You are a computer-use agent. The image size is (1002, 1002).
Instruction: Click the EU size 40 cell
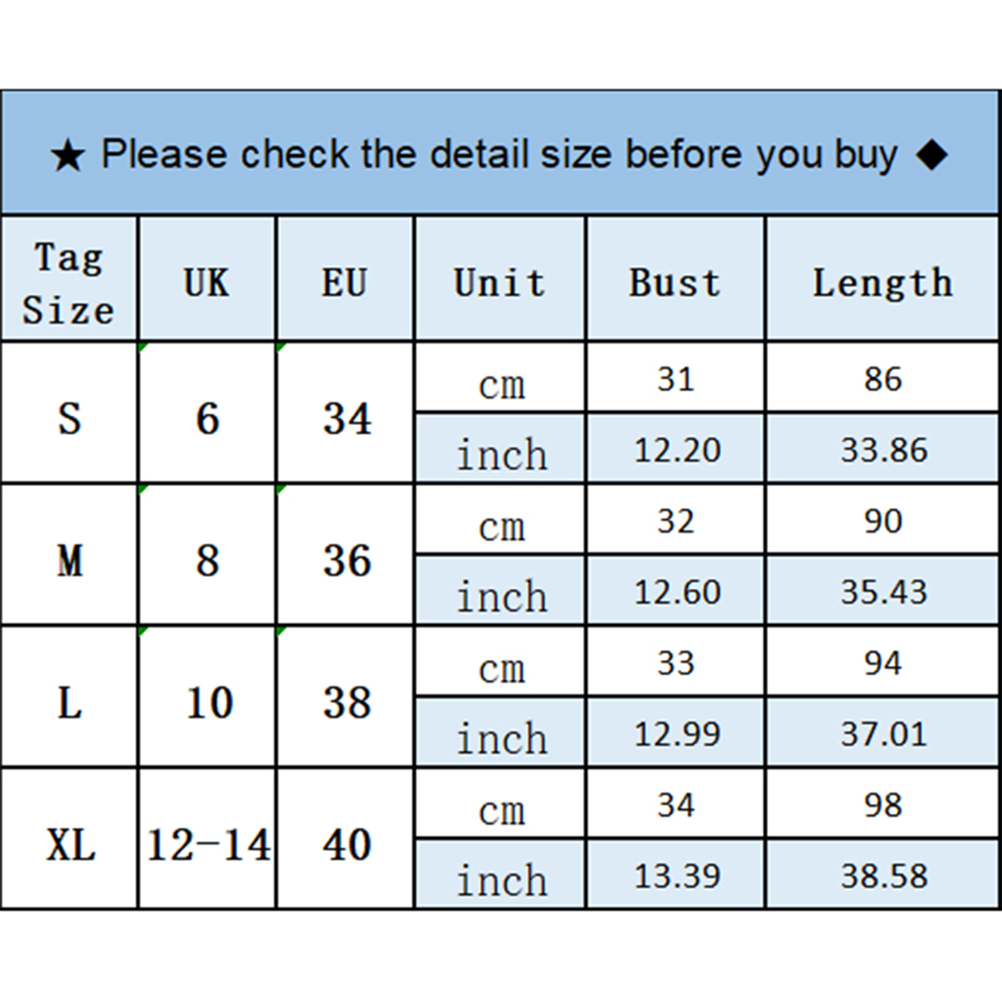coord(346,846)
